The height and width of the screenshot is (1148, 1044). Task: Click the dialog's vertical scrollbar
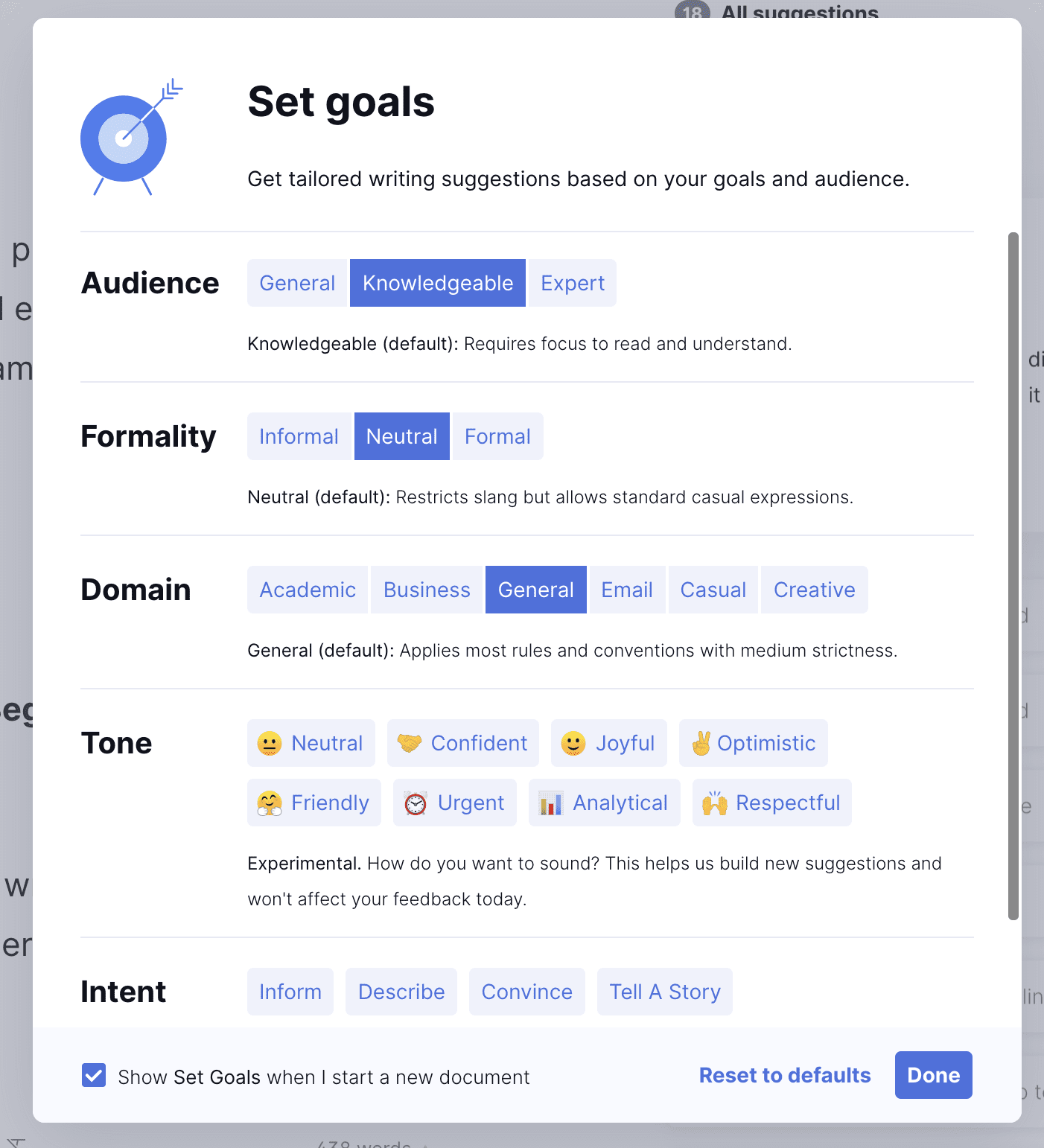(x=1013, y=576)
